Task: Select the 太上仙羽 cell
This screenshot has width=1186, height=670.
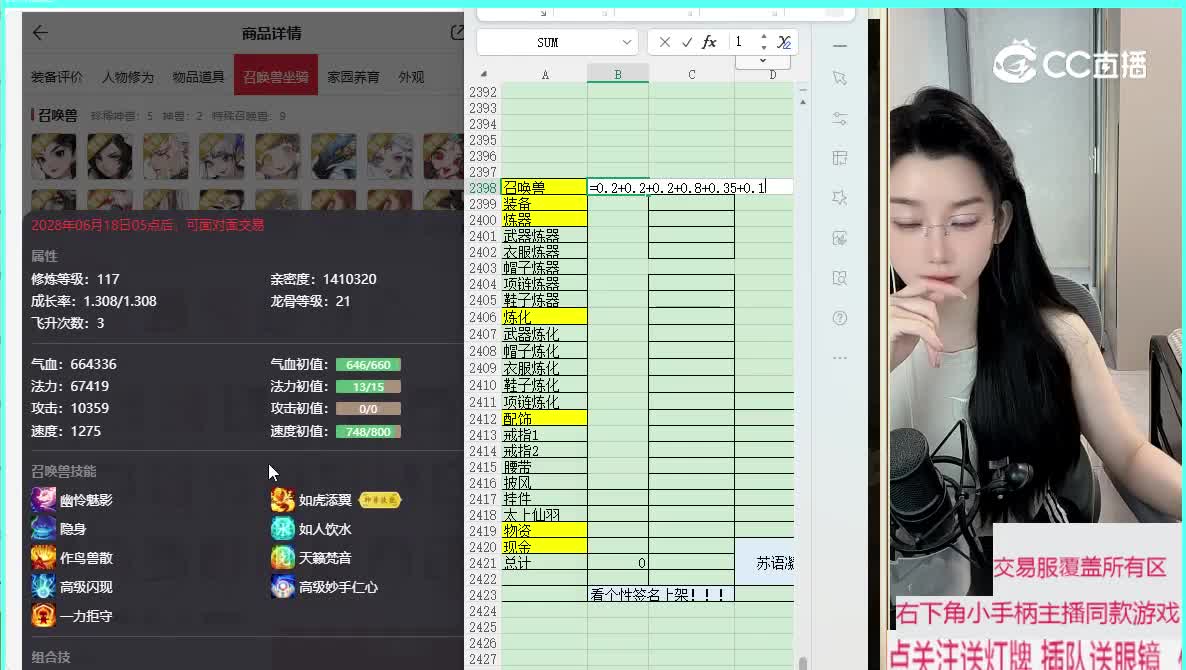Action: point(545,515)
